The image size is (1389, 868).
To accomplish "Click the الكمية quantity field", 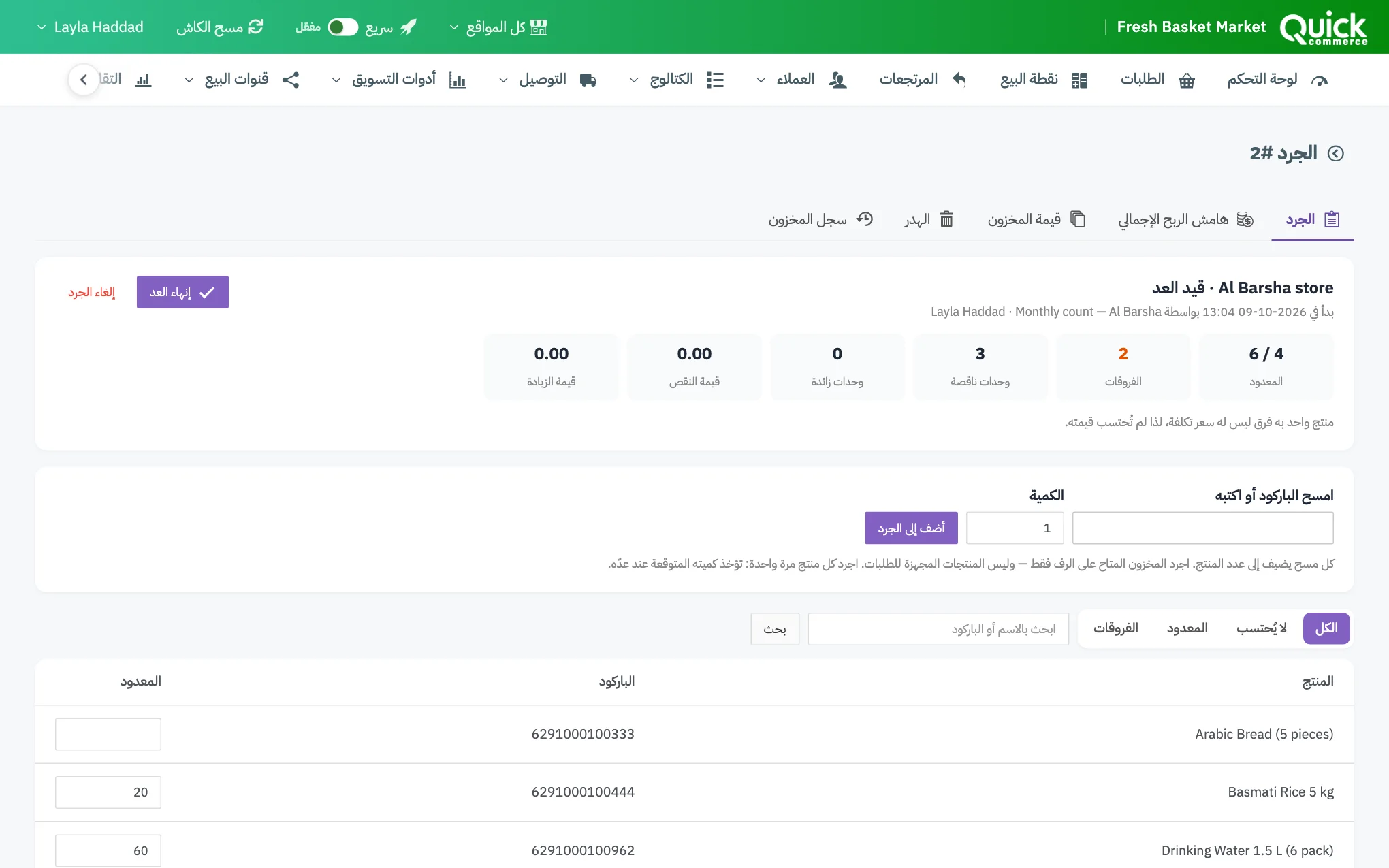I will point(1015,528).
